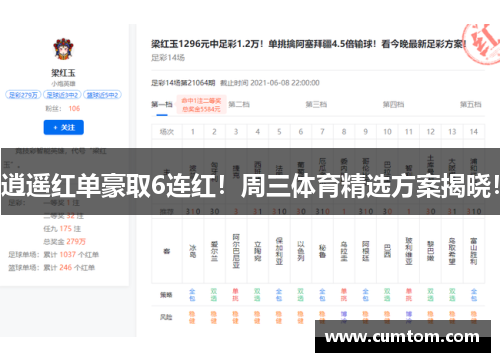The image size is (500, 362).
Task: Click away team 黎巴嫩 cell
Action: click(x=431, y=251)
